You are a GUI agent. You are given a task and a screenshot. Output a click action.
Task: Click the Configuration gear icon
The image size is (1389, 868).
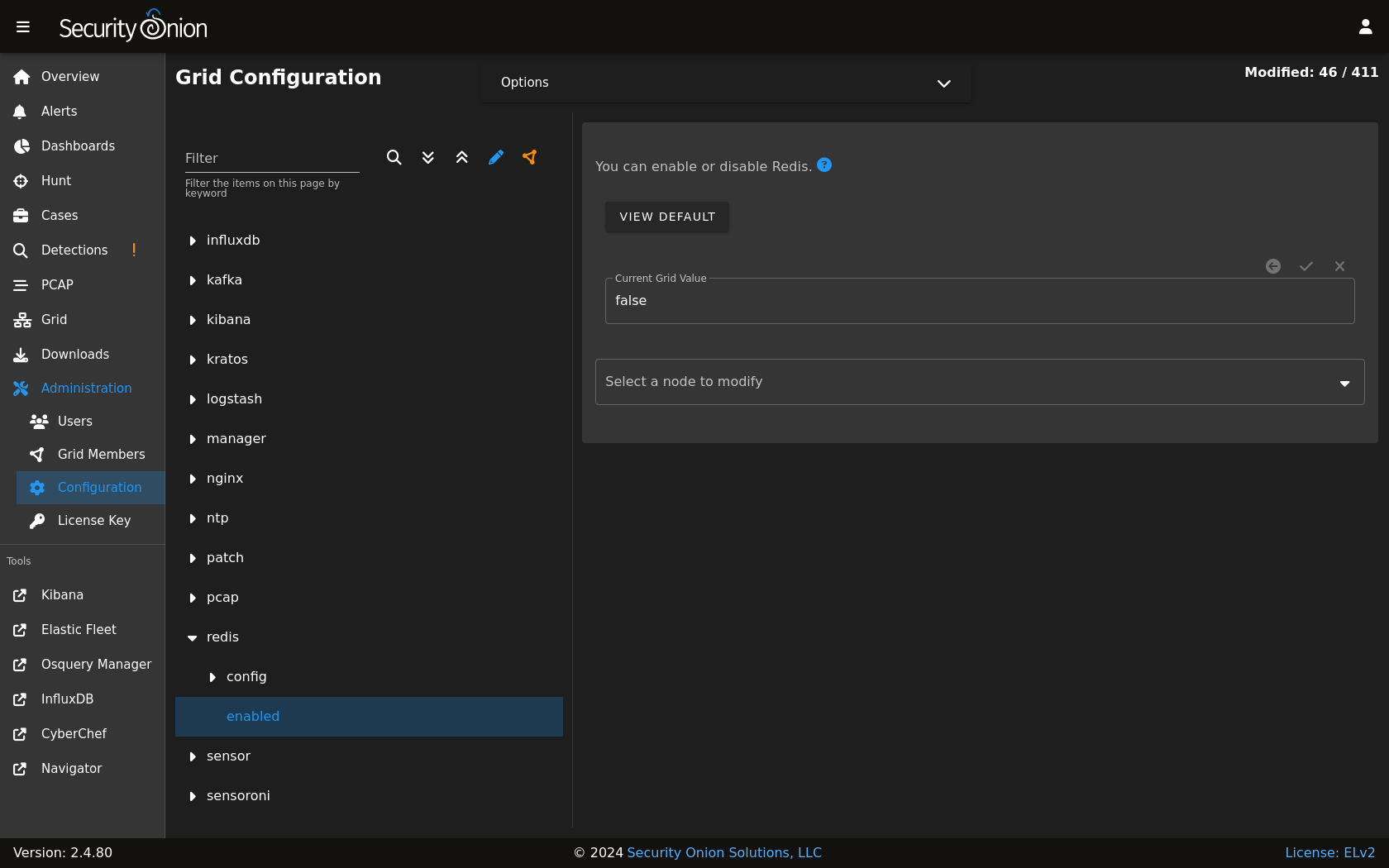[37, 488]
